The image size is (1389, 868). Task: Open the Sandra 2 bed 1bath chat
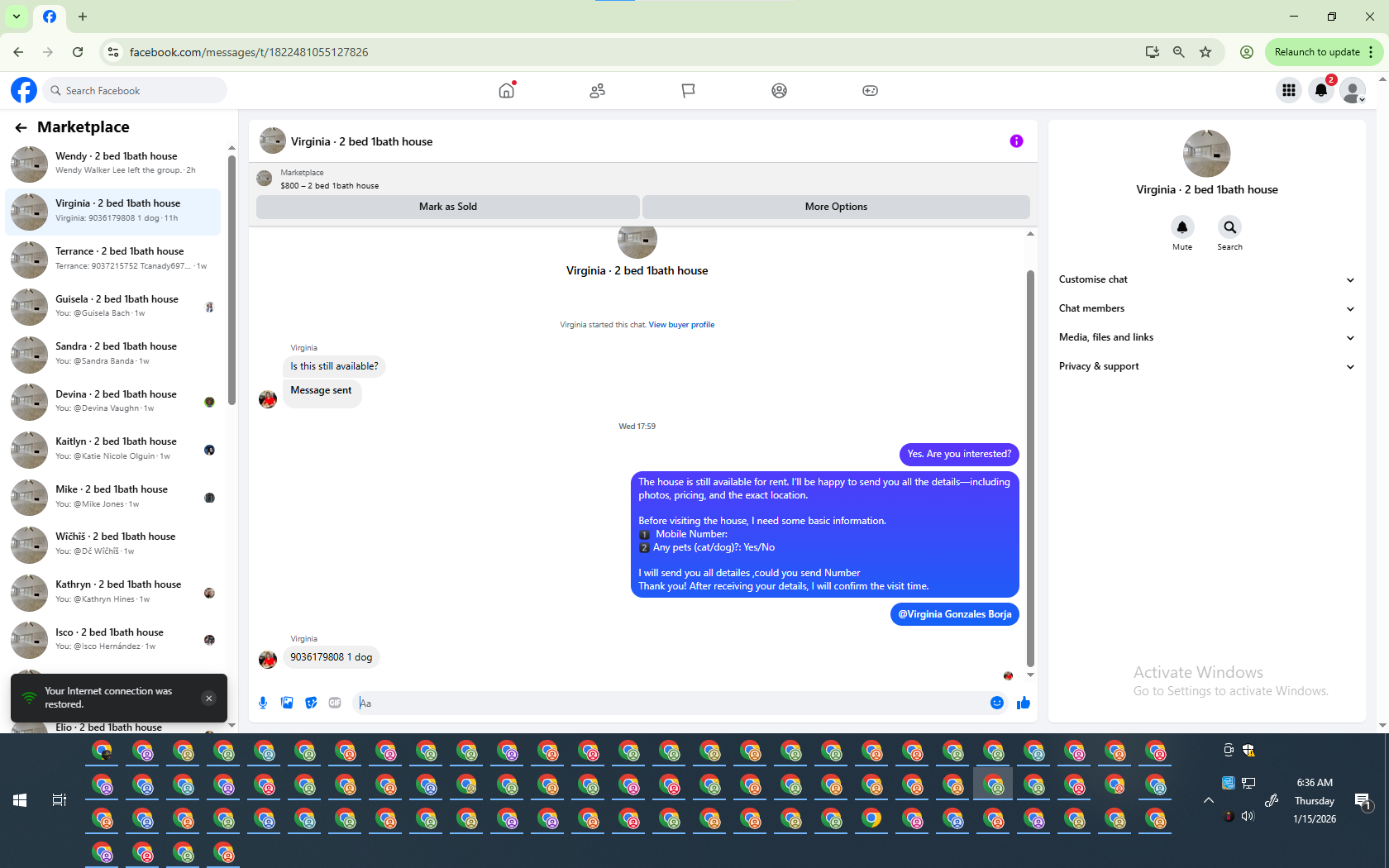(113, 354)
